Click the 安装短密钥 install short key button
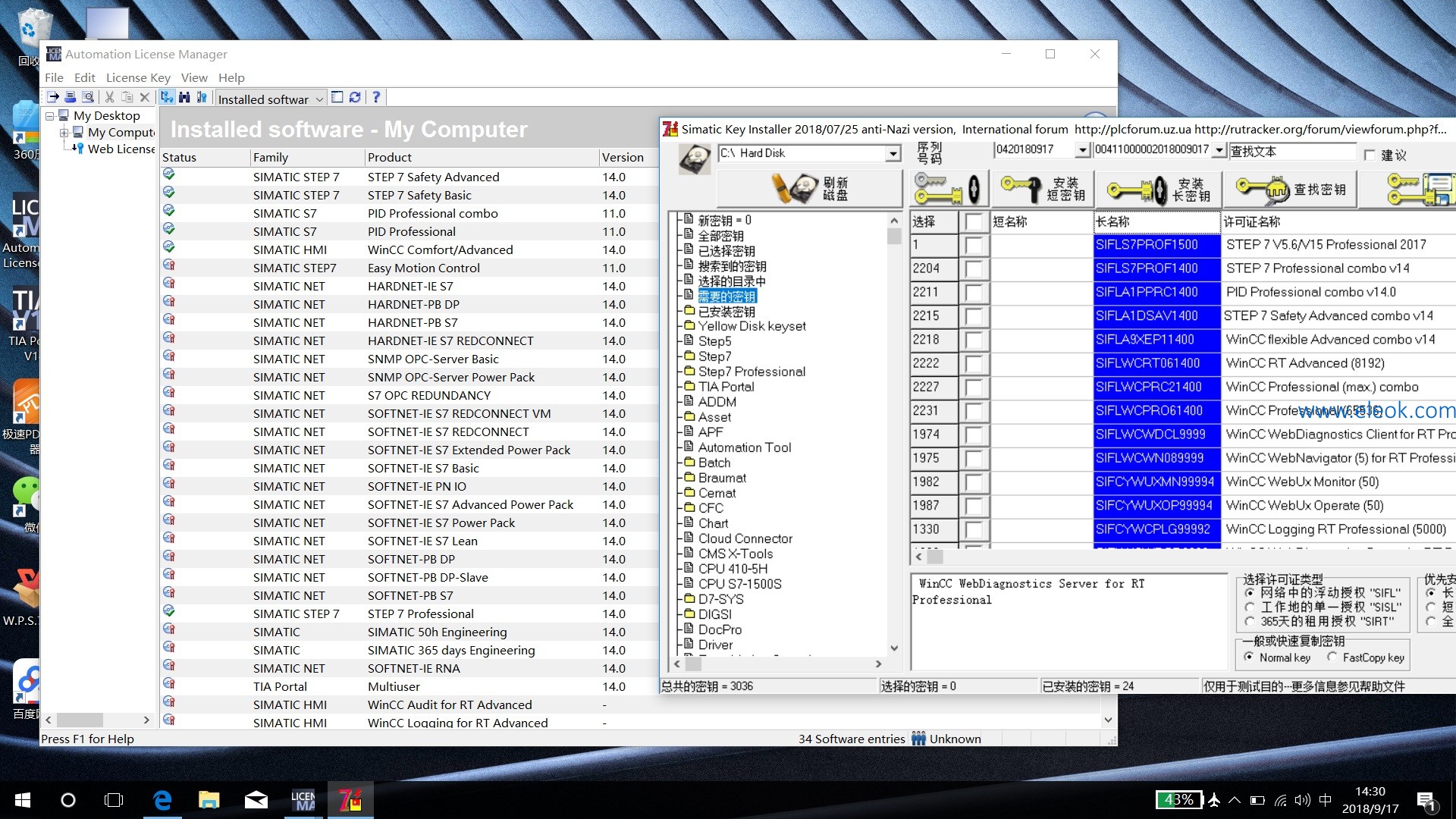1456x819 pixels. (1043, 189)
